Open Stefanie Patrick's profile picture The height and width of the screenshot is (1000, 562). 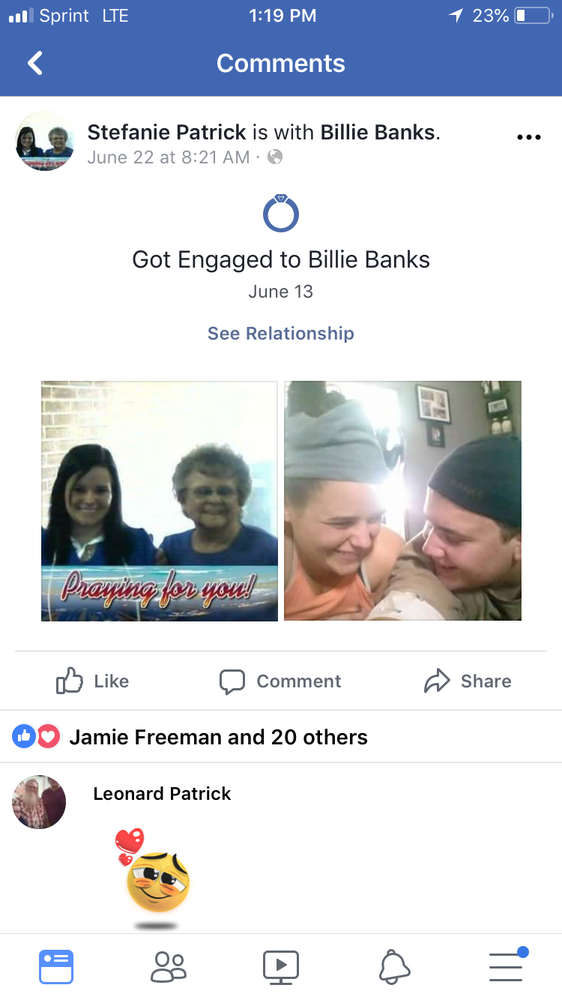click(45, 141)
